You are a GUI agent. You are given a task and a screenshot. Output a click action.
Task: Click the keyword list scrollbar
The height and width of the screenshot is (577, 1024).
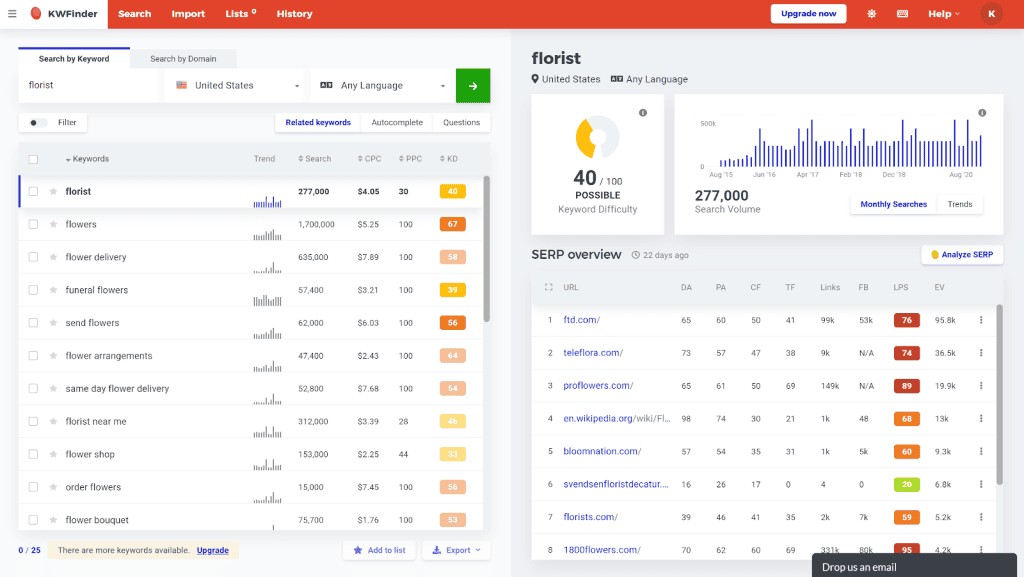point(486,248)
